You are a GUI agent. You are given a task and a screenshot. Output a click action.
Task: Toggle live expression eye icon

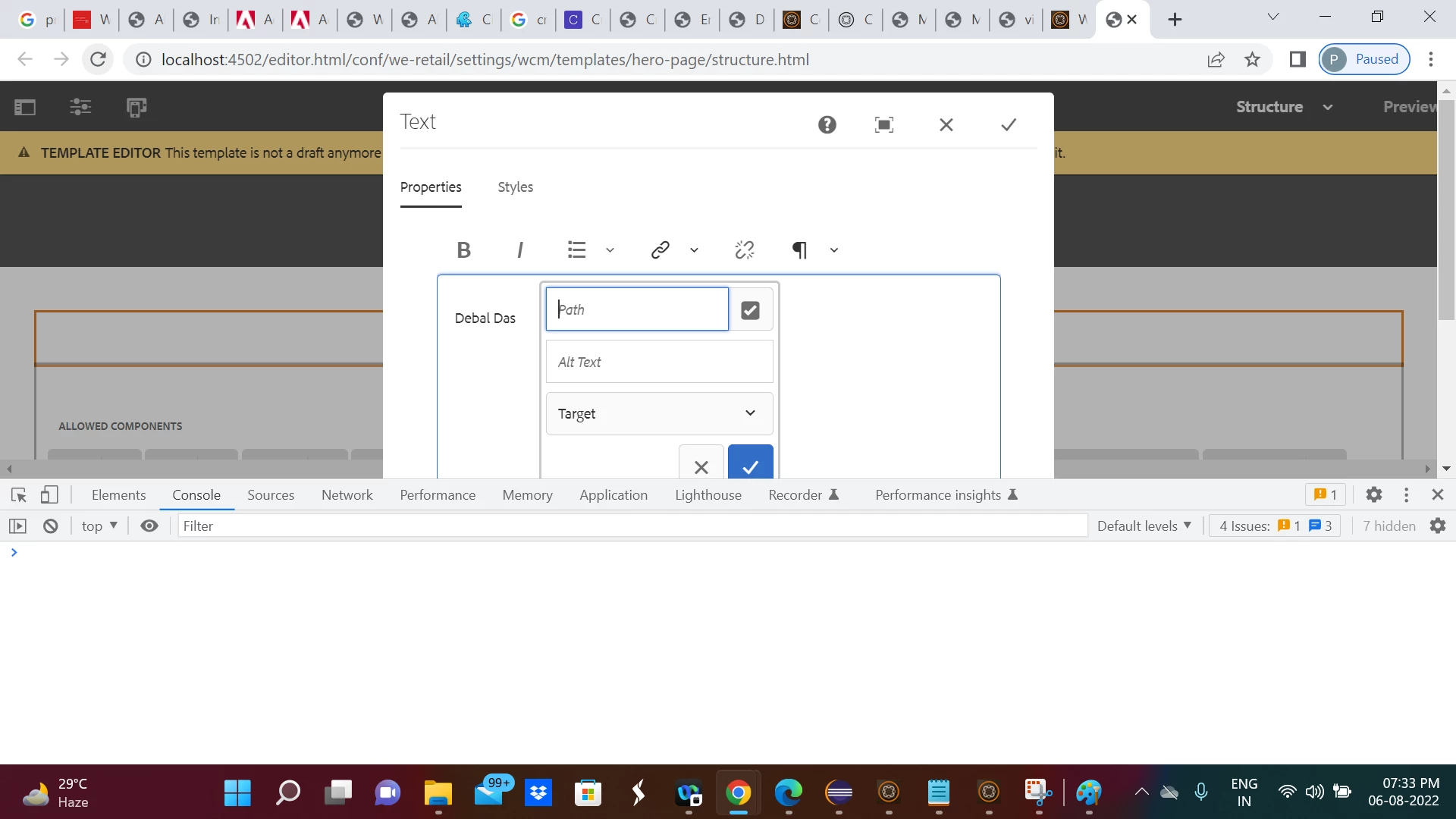(149, 526)
